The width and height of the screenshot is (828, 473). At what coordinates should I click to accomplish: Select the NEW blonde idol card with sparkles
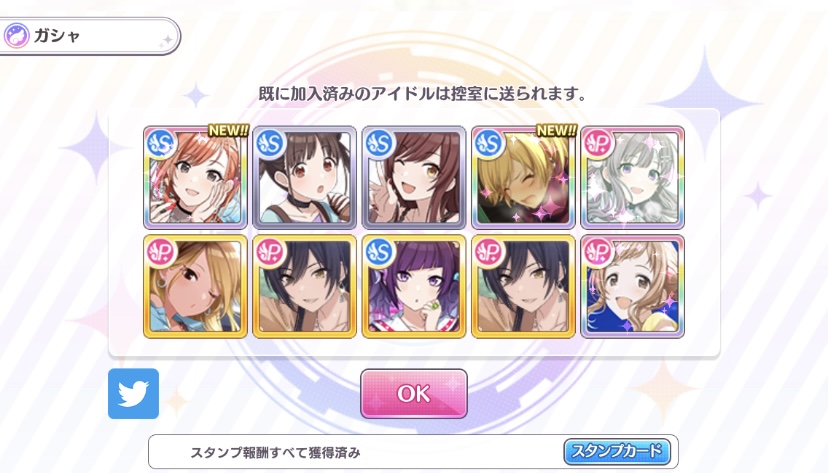[523, 177]
